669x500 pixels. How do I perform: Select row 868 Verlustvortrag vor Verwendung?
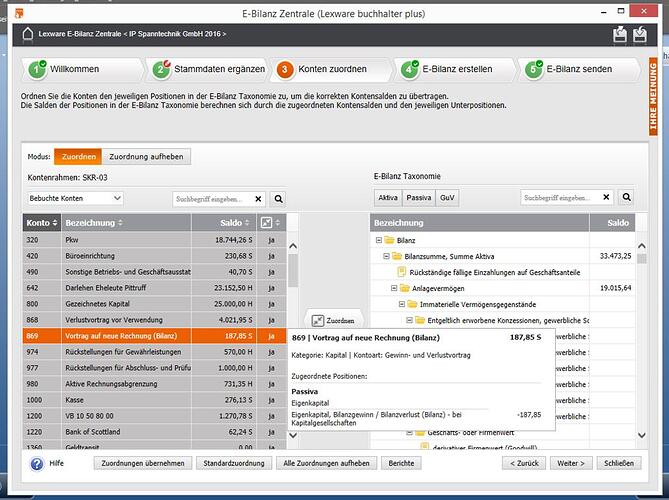(154, 320)
